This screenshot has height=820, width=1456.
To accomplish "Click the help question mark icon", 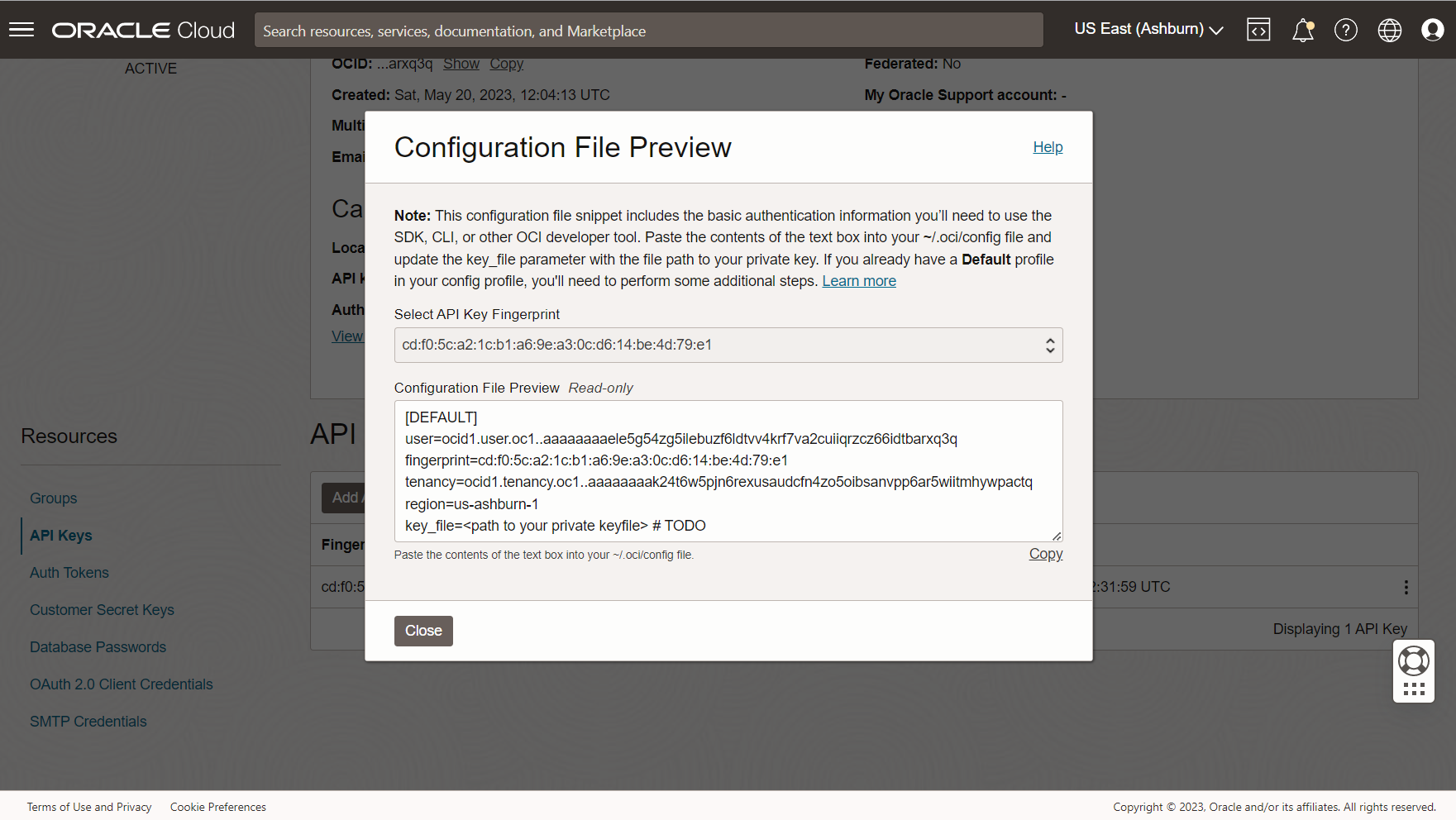I will click(1345, 31).
